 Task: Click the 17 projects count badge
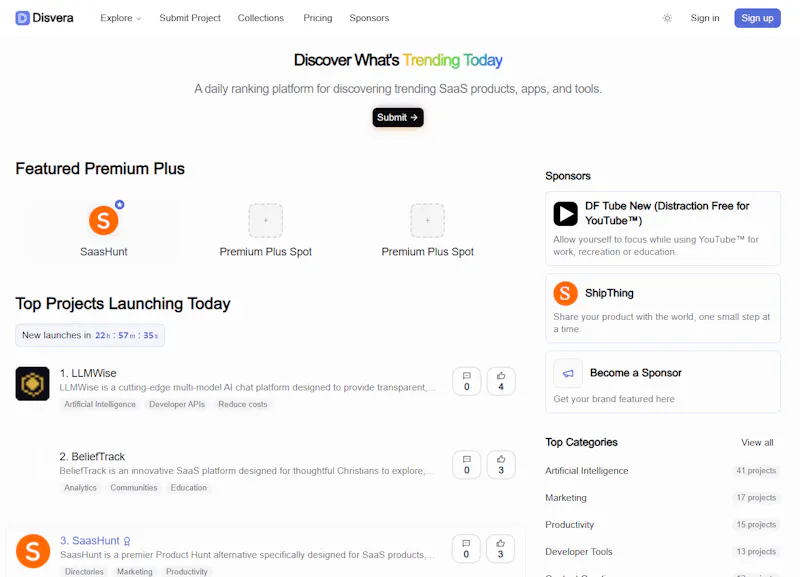click(x=756, y=497)
